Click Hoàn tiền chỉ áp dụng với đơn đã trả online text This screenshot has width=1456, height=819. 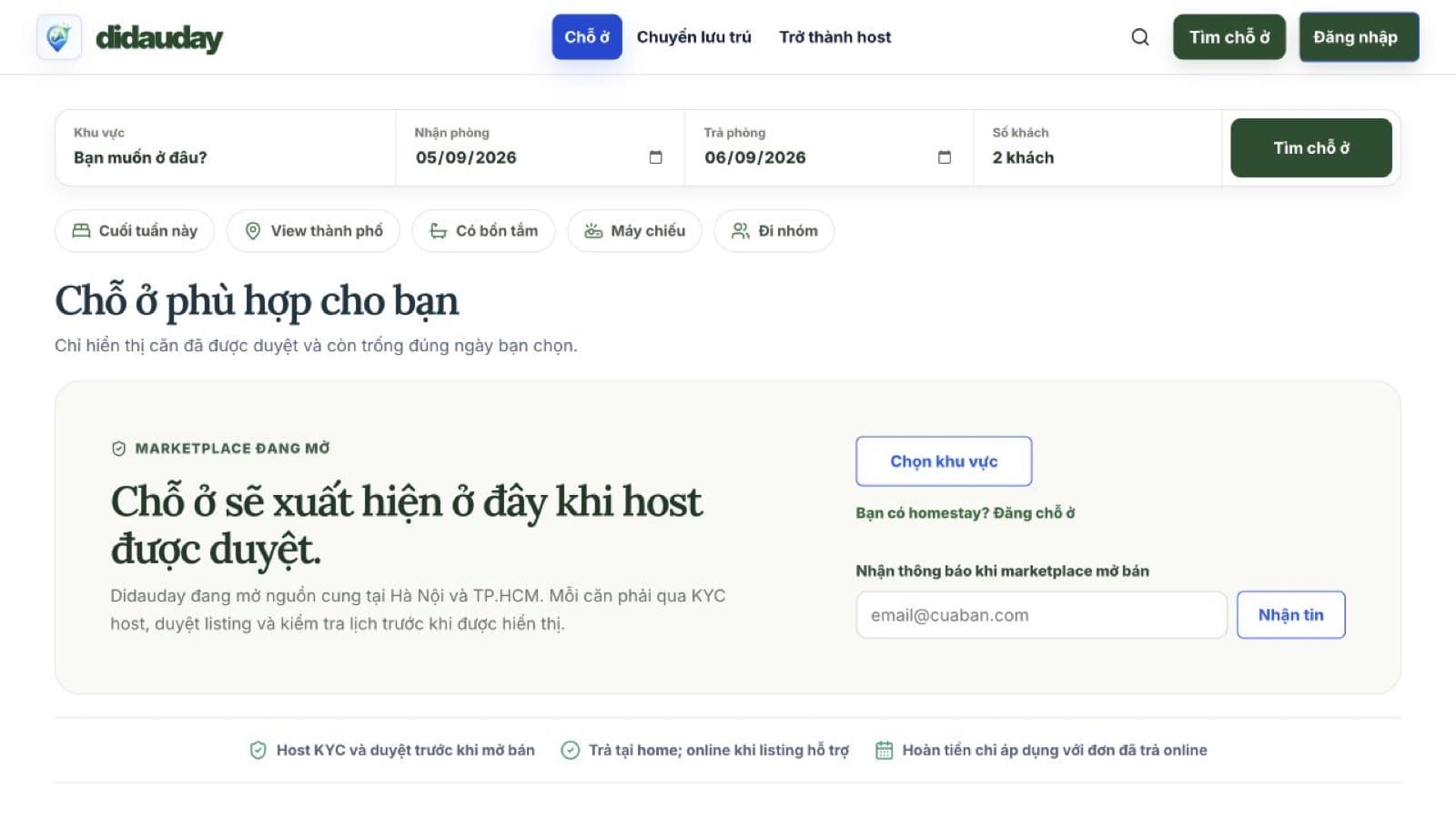tap(1055, 750)
